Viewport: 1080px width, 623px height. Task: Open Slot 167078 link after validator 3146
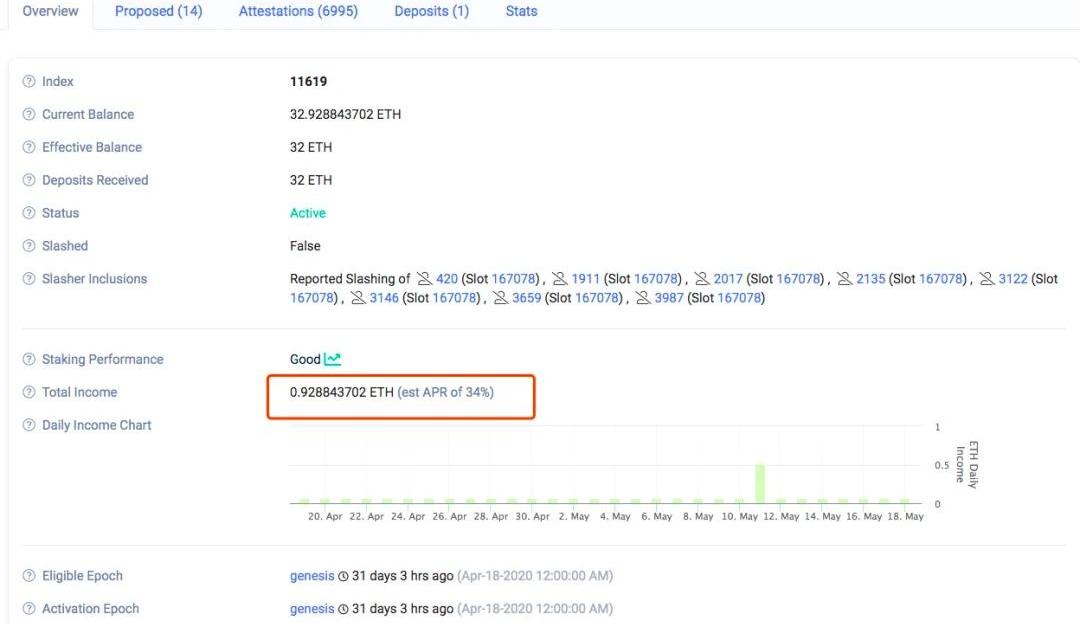455,298
